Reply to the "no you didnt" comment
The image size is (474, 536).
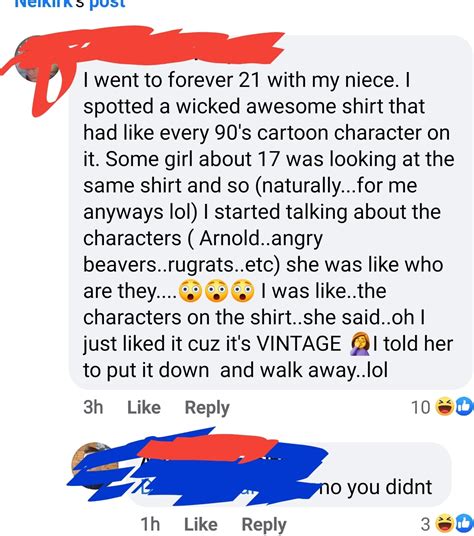pos(264,525)
